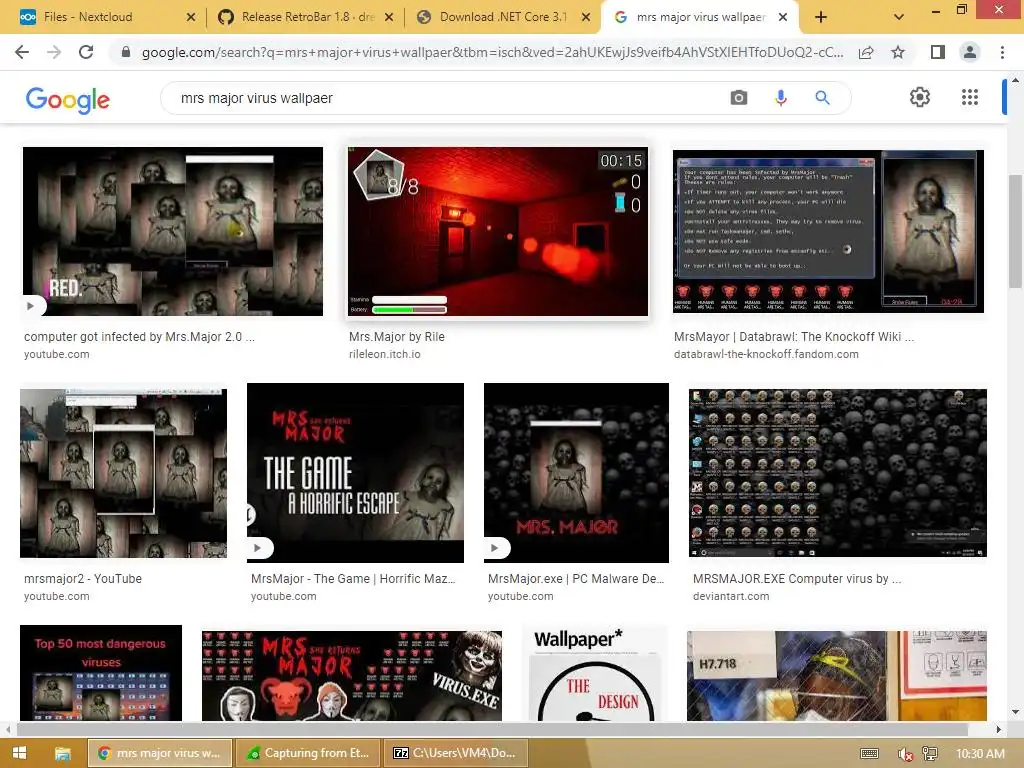Open the Mrs.Major 2.0 infected thumbnail
Viewport: 1024px width, 768px height.
(173, 231)
